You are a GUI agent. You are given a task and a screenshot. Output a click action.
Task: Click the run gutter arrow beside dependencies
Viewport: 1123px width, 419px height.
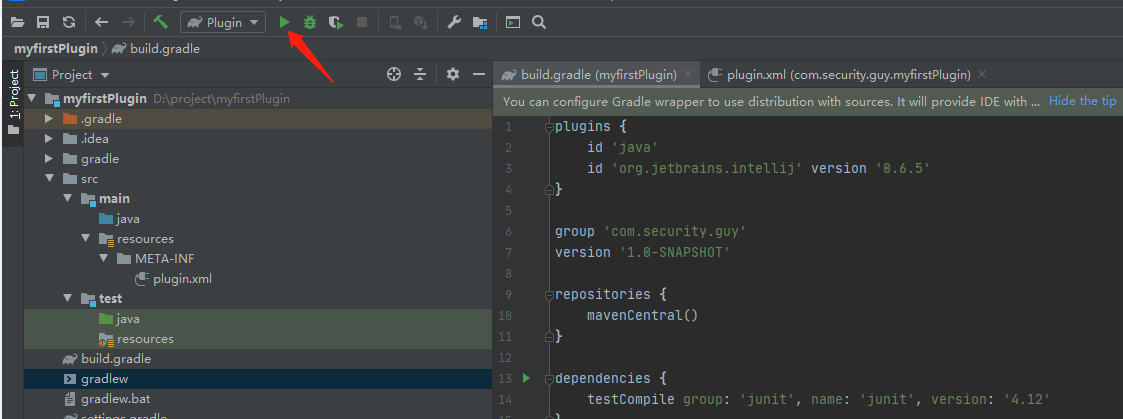pyautogui.click(x=526, y=377)
